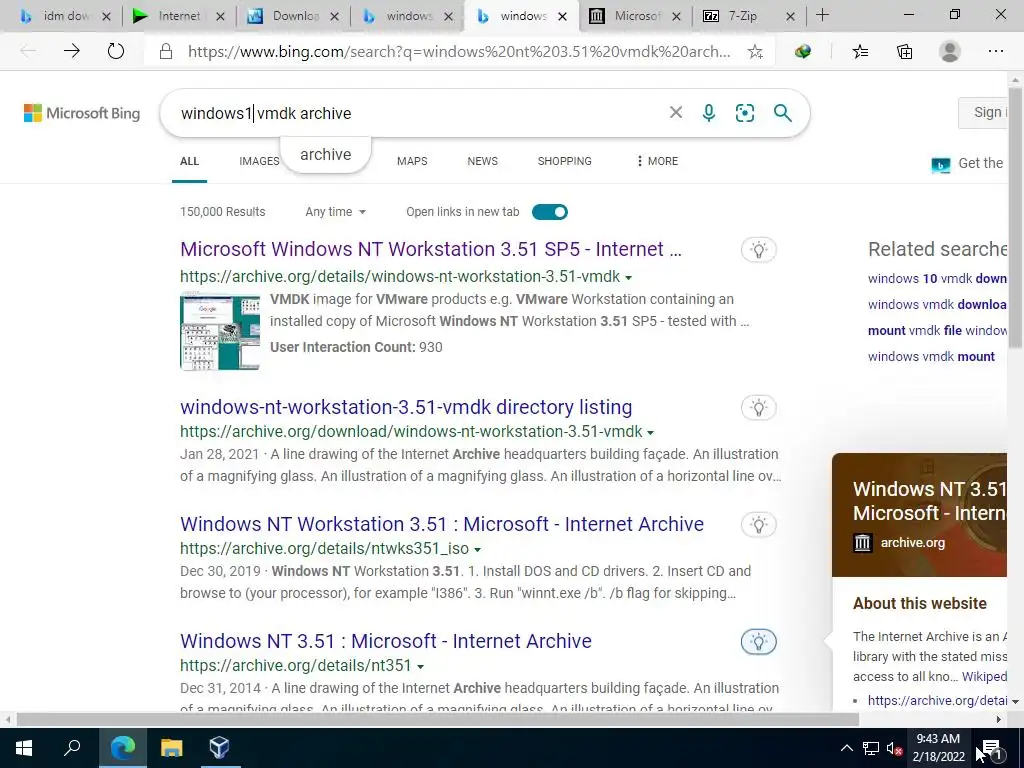Viewport: 1024px width, 768px height.
Task: Close the idm dow tab
Action: [x=106, y=16]
